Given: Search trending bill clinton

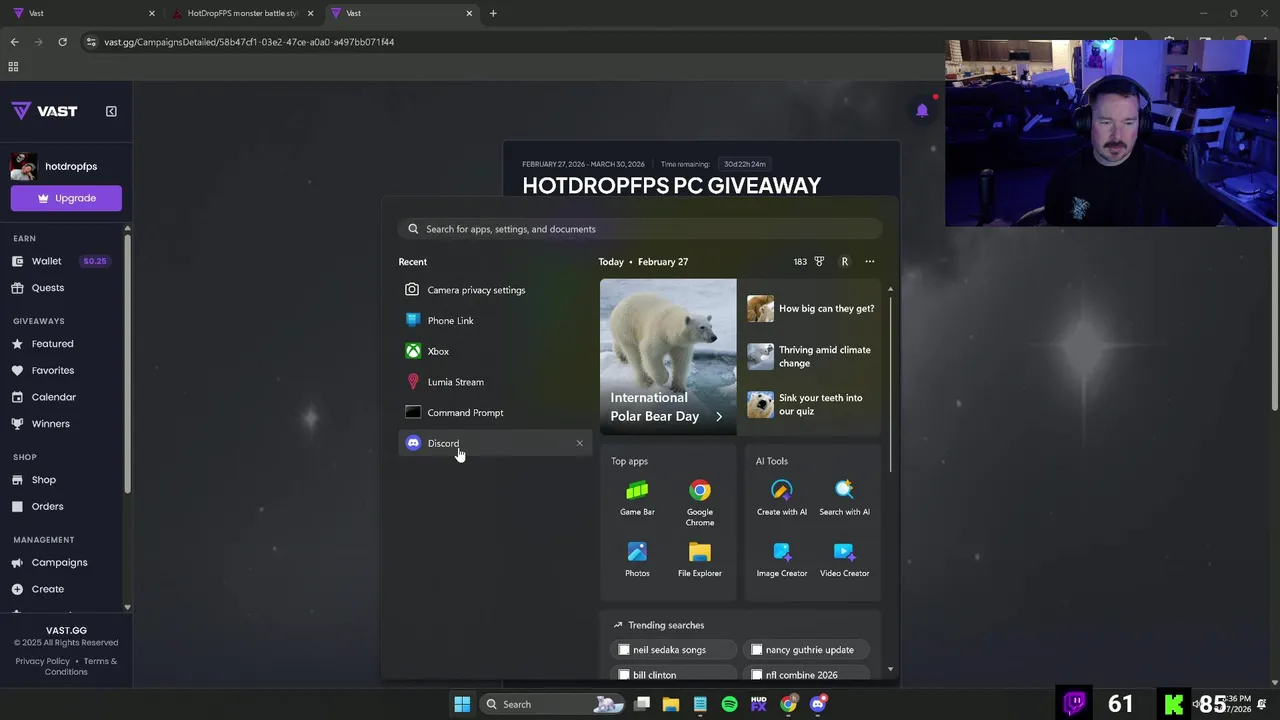Looking at the screenshot, I should (x=673, y=675).
